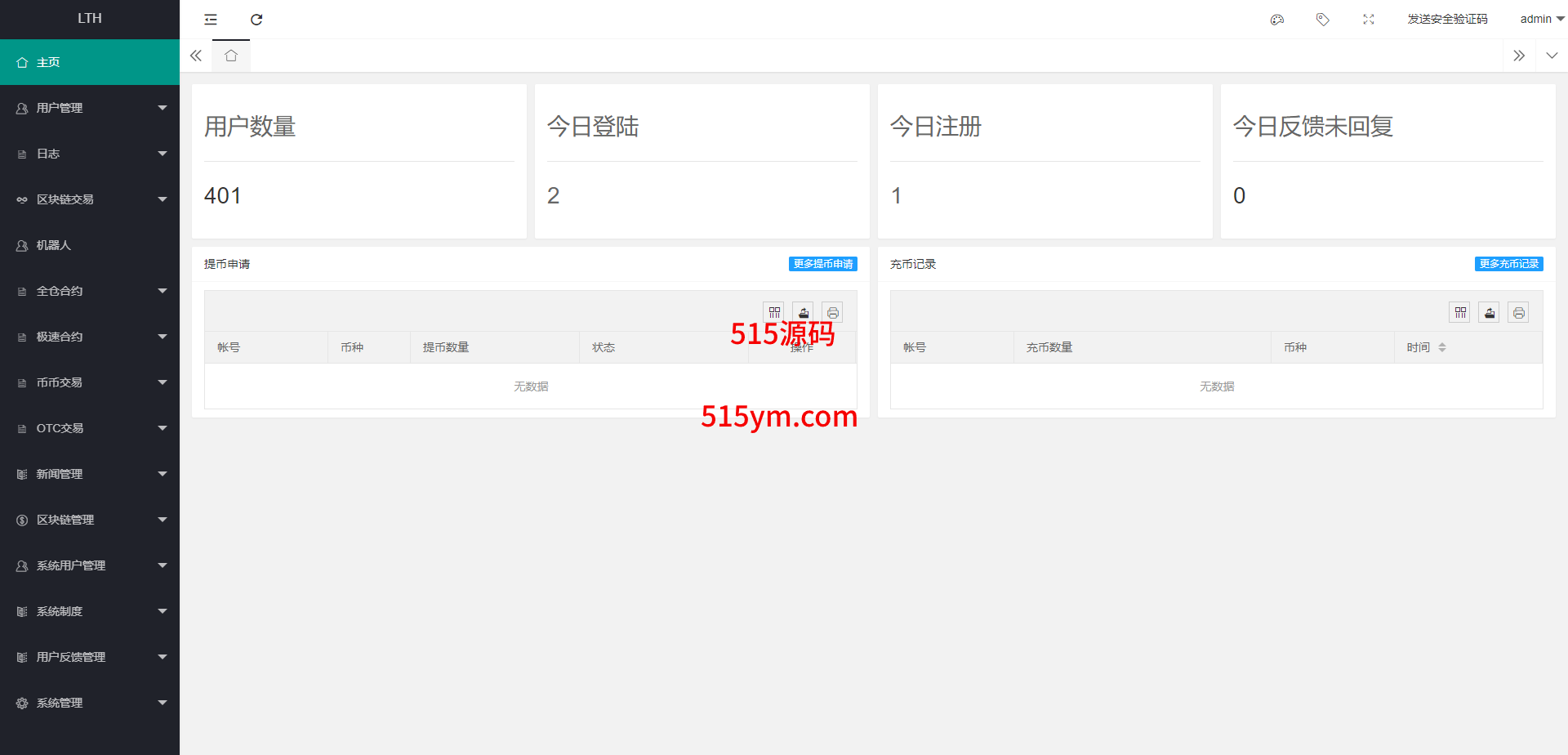Click the refresh page icon
This screenshot has height=755, width=1568.
[256, 20]
